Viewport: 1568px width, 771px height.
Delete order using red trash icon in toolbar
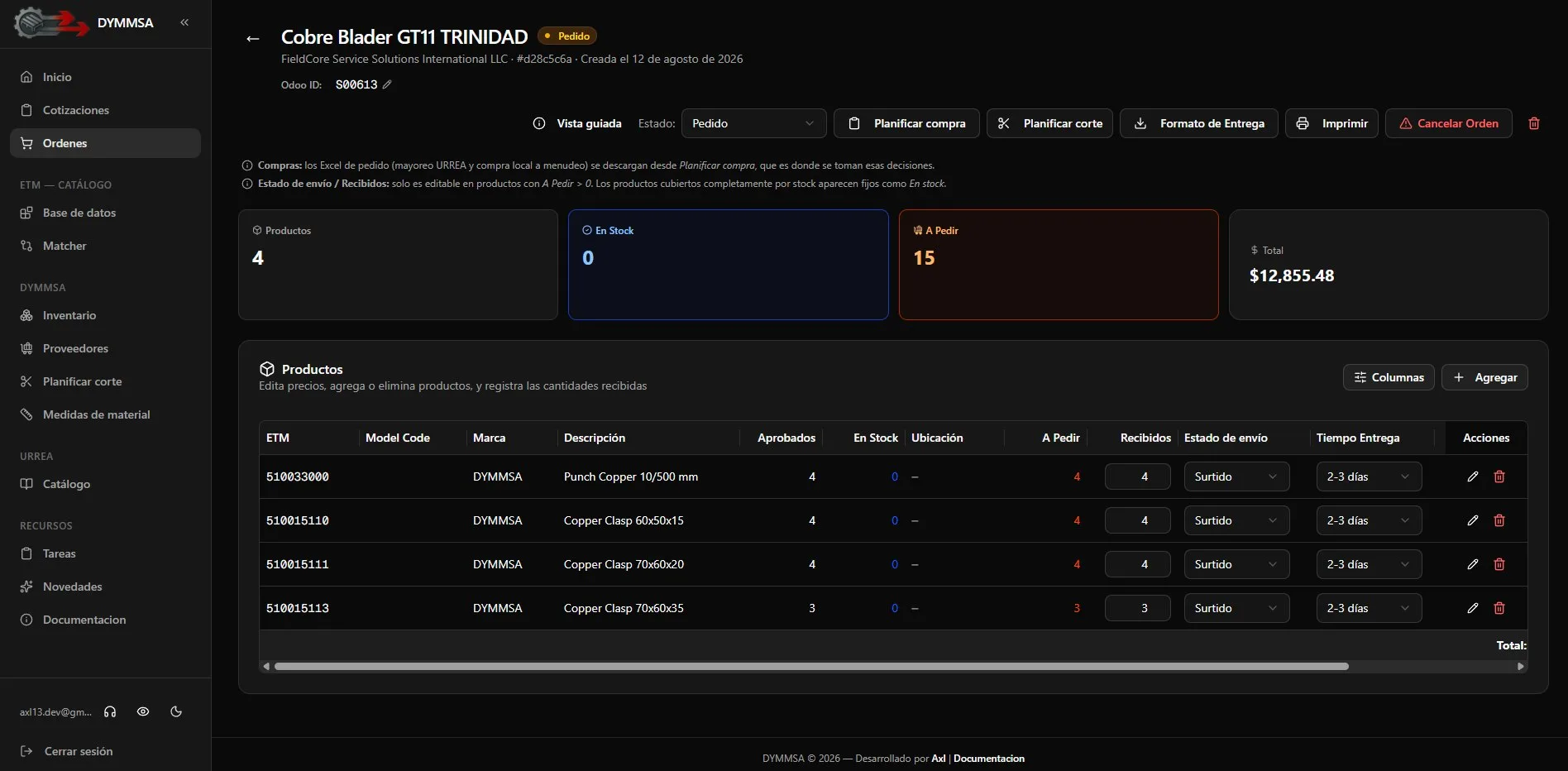click(1534, 123)
